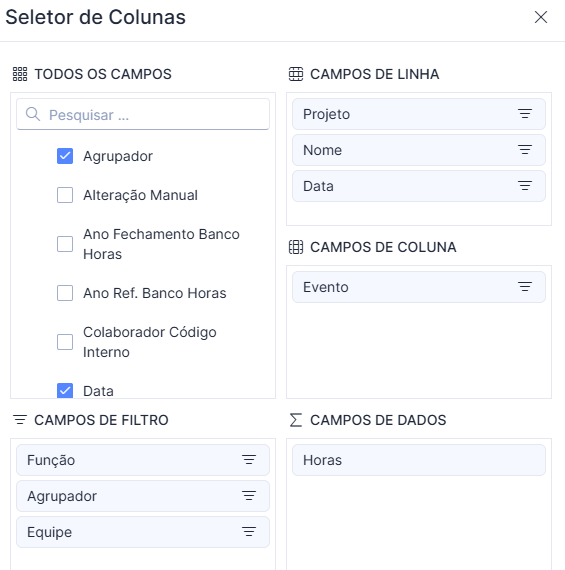Select the Equipe filter field item
This screenshot has width=565, height=570.
[143, 532]
